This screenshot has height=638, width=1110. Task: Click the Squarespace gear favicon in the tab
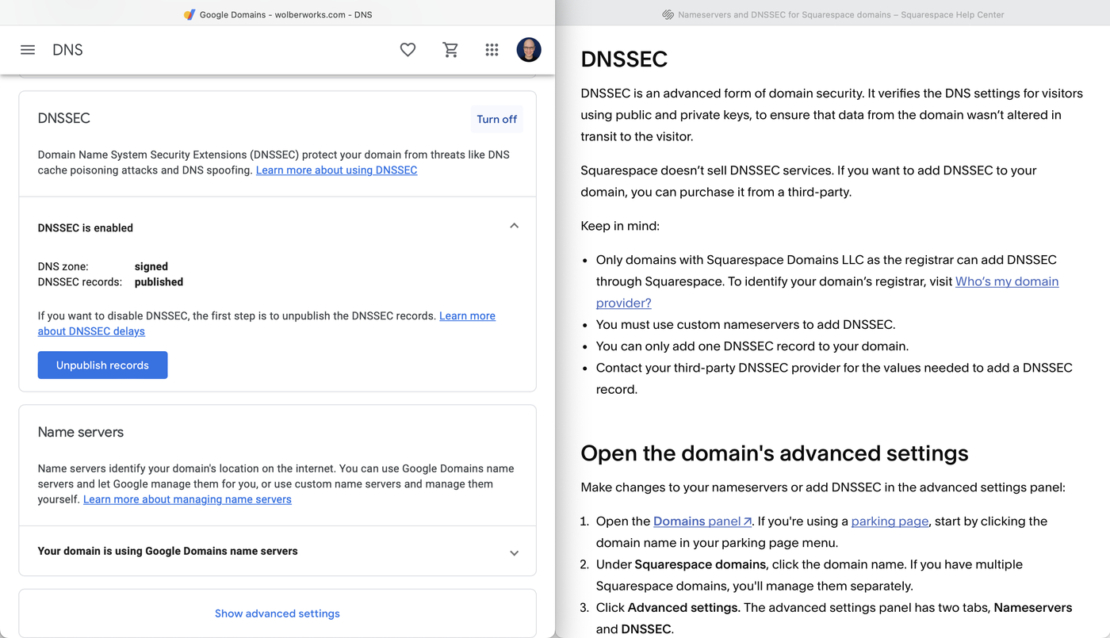(666, 14)
